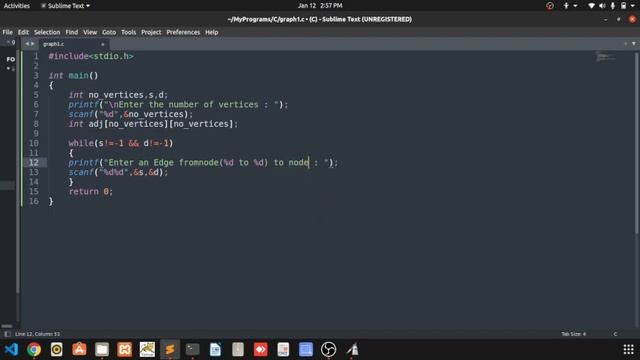This screenshot has width=640, height=360.
Task: Click the editor vertical scrollbar
Action: click(x=637, y=143)
